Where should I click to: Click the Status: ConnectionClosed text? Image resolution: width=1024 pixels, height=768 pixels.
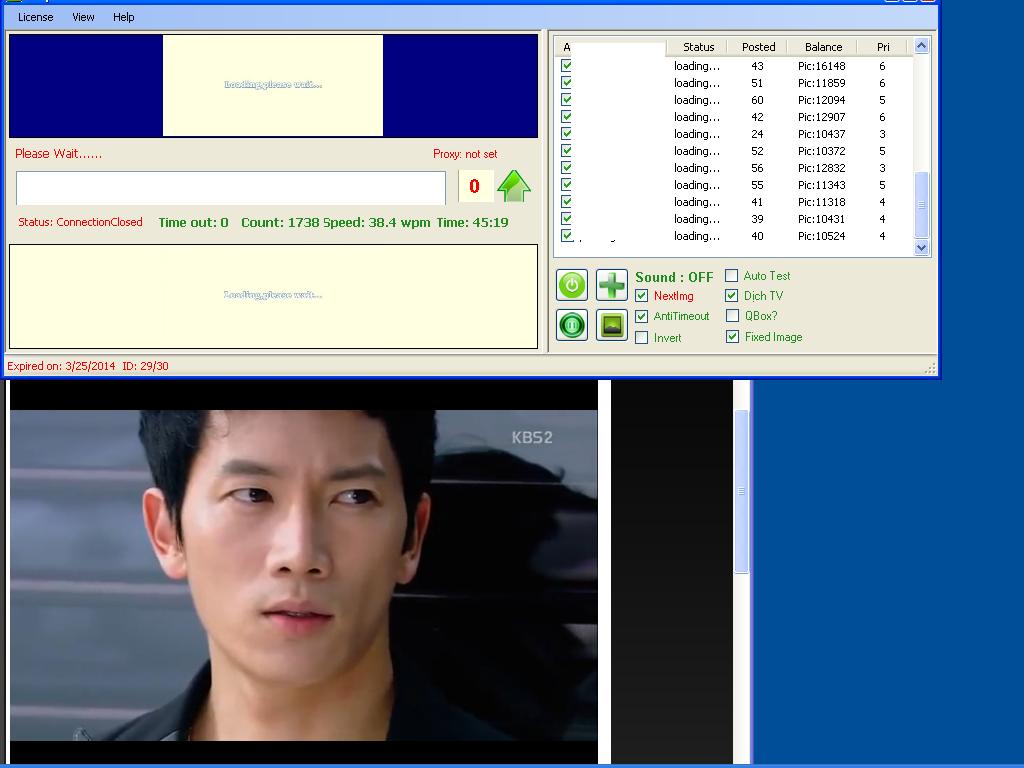pos(80,222)
